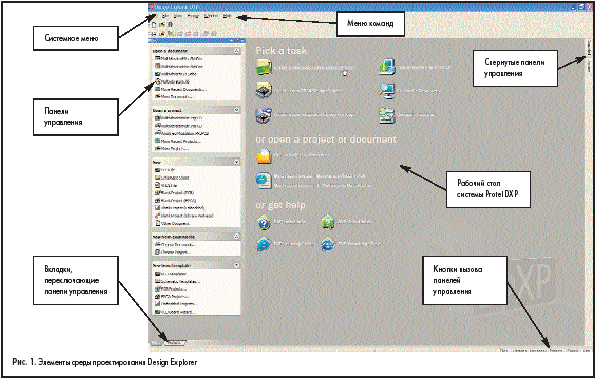Toggle the Open a project section chevron
595x379 pixels.
click(x=236, y=110)
